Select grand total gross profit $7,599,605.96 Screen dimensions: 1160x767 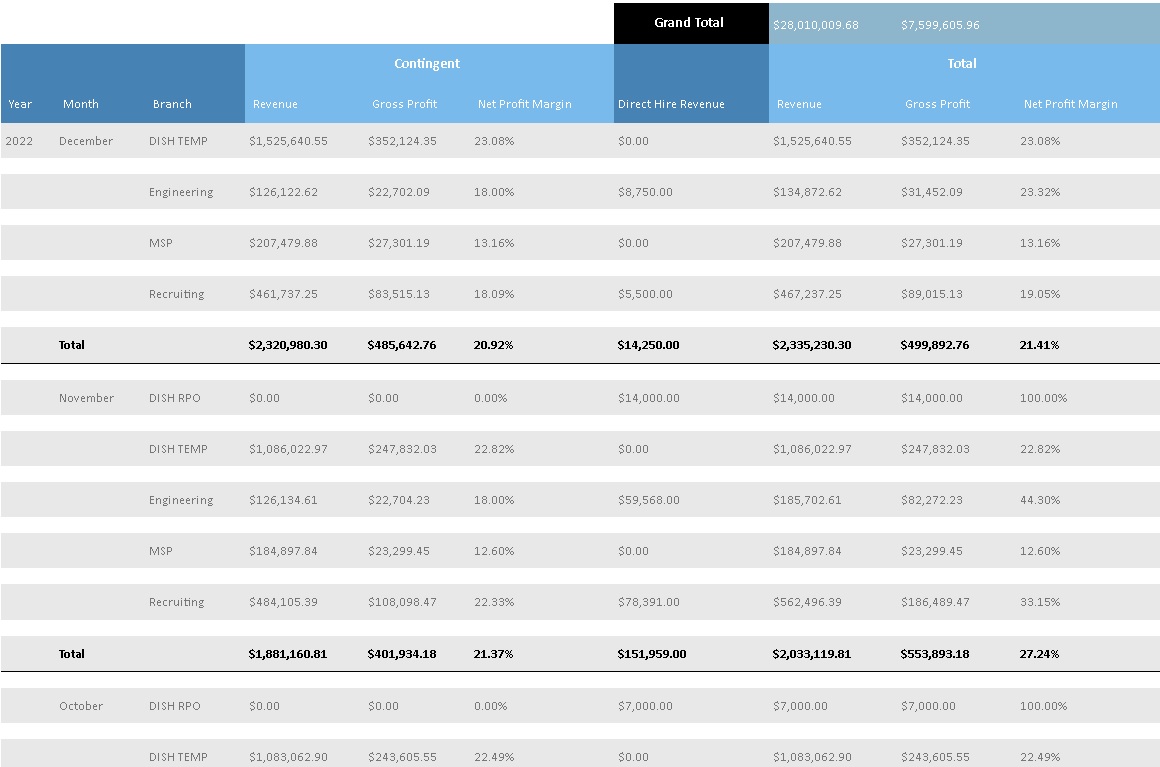coord(940,25)
